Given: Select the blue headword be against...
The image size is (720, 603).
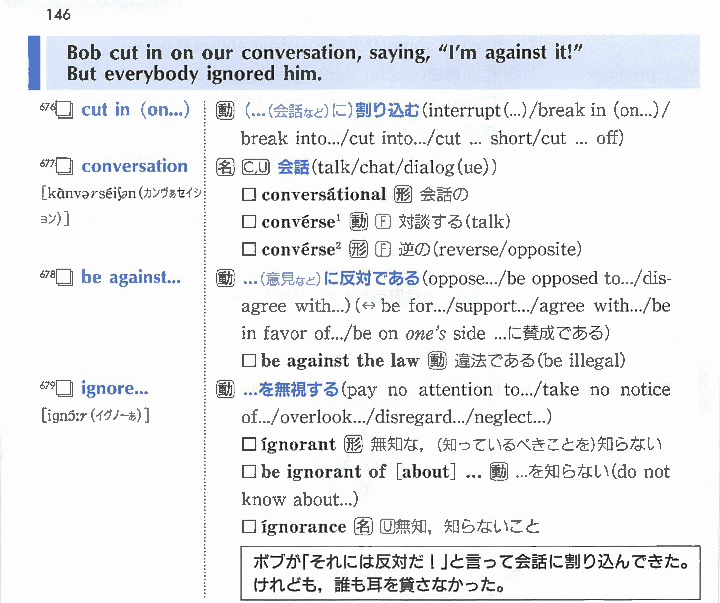Looking at the screenshot, I should click(x=130, y=278).
